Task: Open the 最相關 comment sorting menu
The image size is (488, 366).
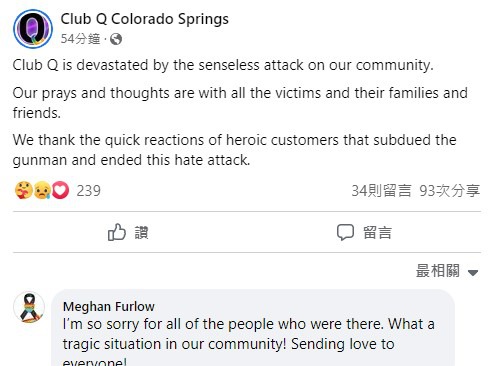Action: tap(447, 271)
